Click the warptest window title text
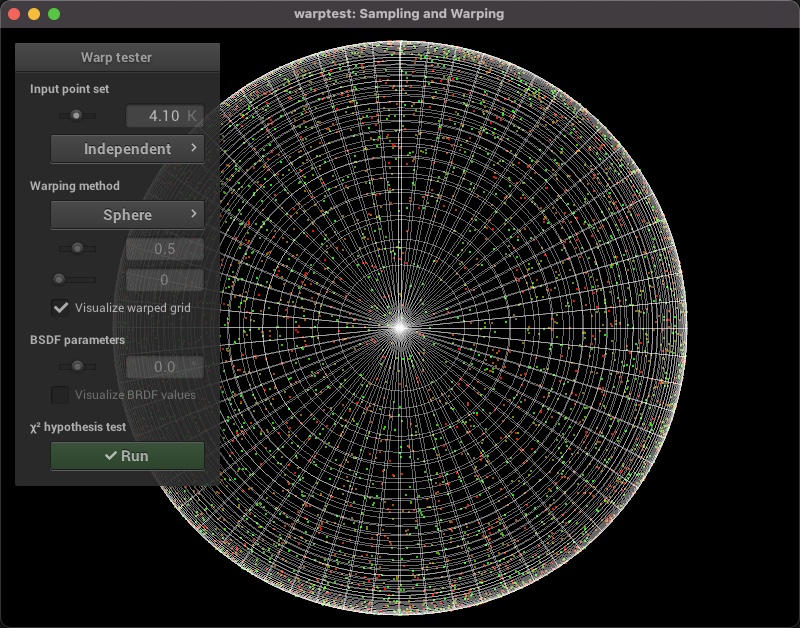This screenshot has height=628, width=800. tap(399, 14)
